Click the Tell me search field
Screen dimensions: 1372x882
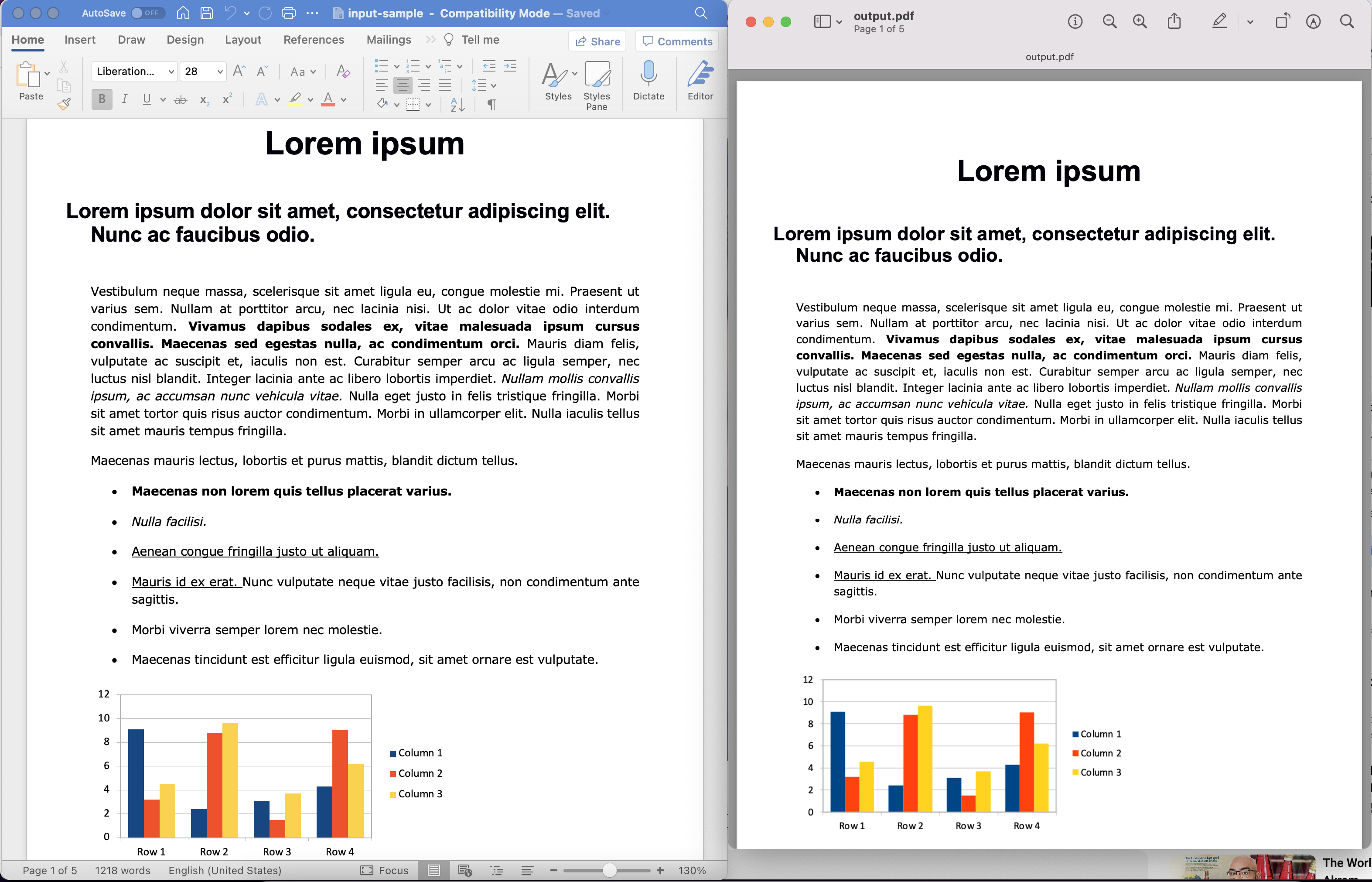point(472,40)
